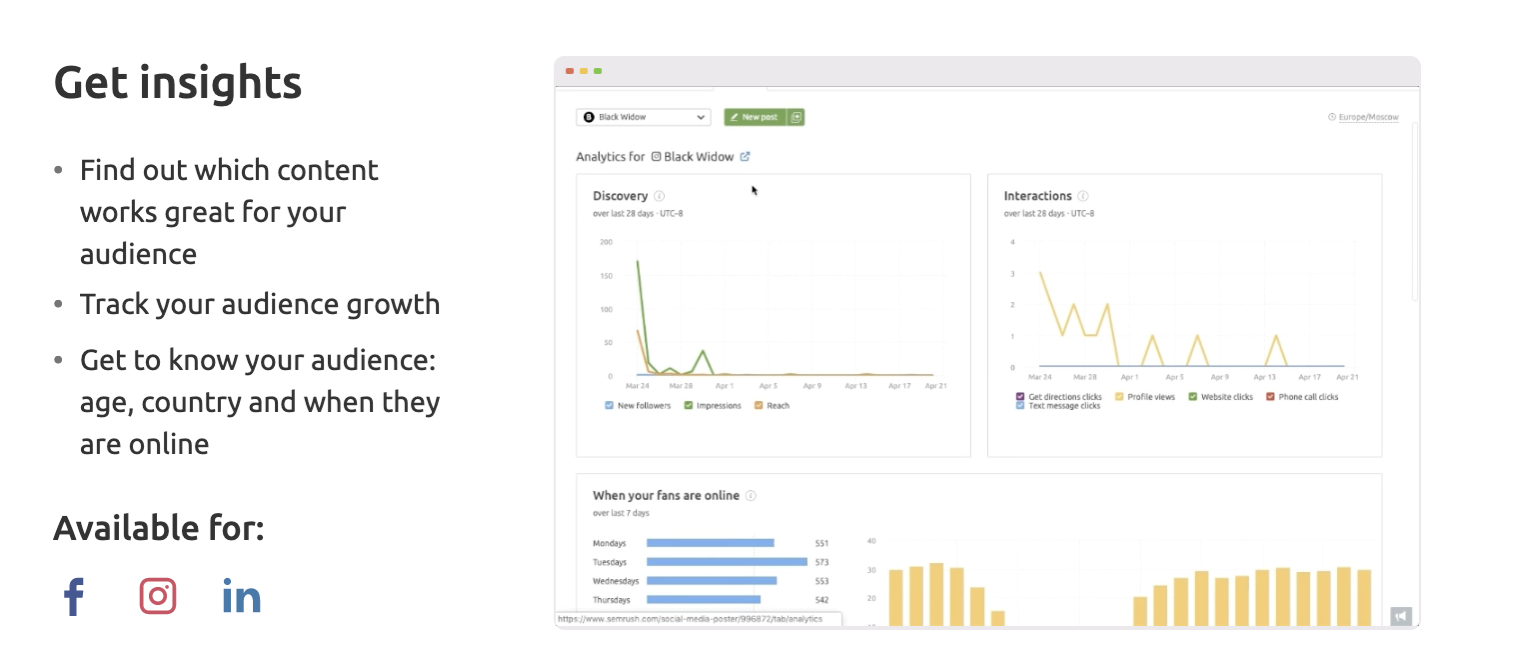This screenshot has height=670, width=1519.
Task: Click the semrush.com URL in status bar
Action: click(690, 619)
